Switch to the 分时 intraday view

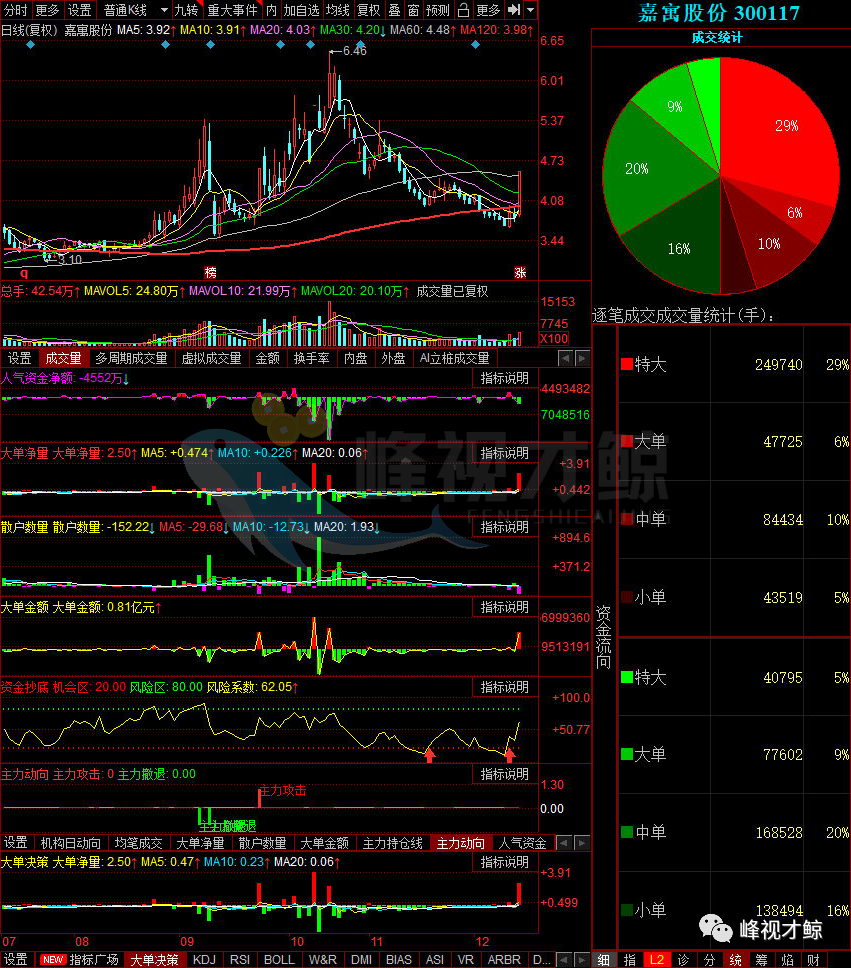click(15, 10)
